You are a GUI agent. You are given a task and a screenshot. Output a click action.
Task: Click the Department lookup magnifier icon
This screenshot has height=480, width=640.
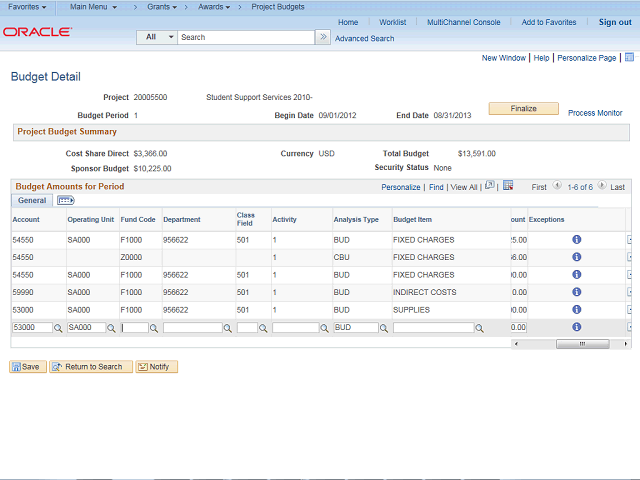pyautogui.click(x=228, y=328)
